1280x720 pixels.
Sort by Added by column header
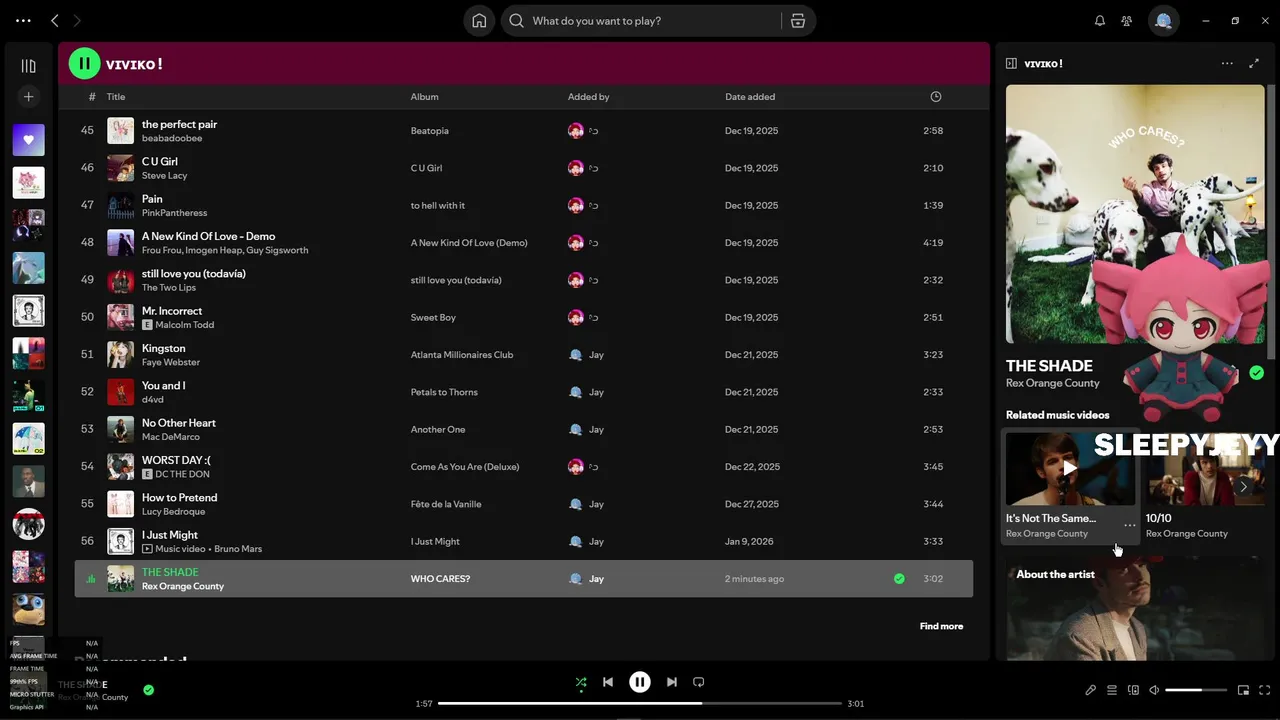click(588, 97)
